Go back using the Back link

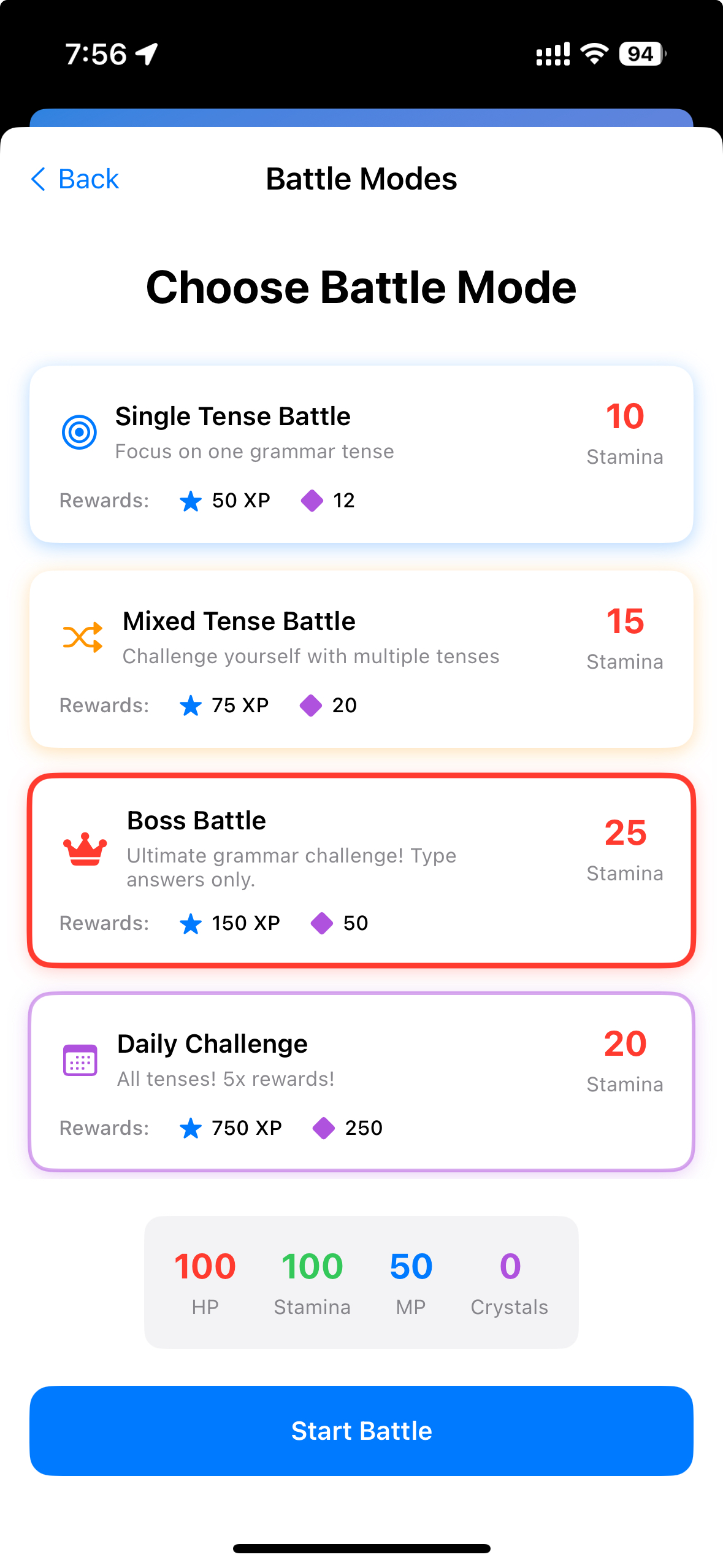point(75,179)
